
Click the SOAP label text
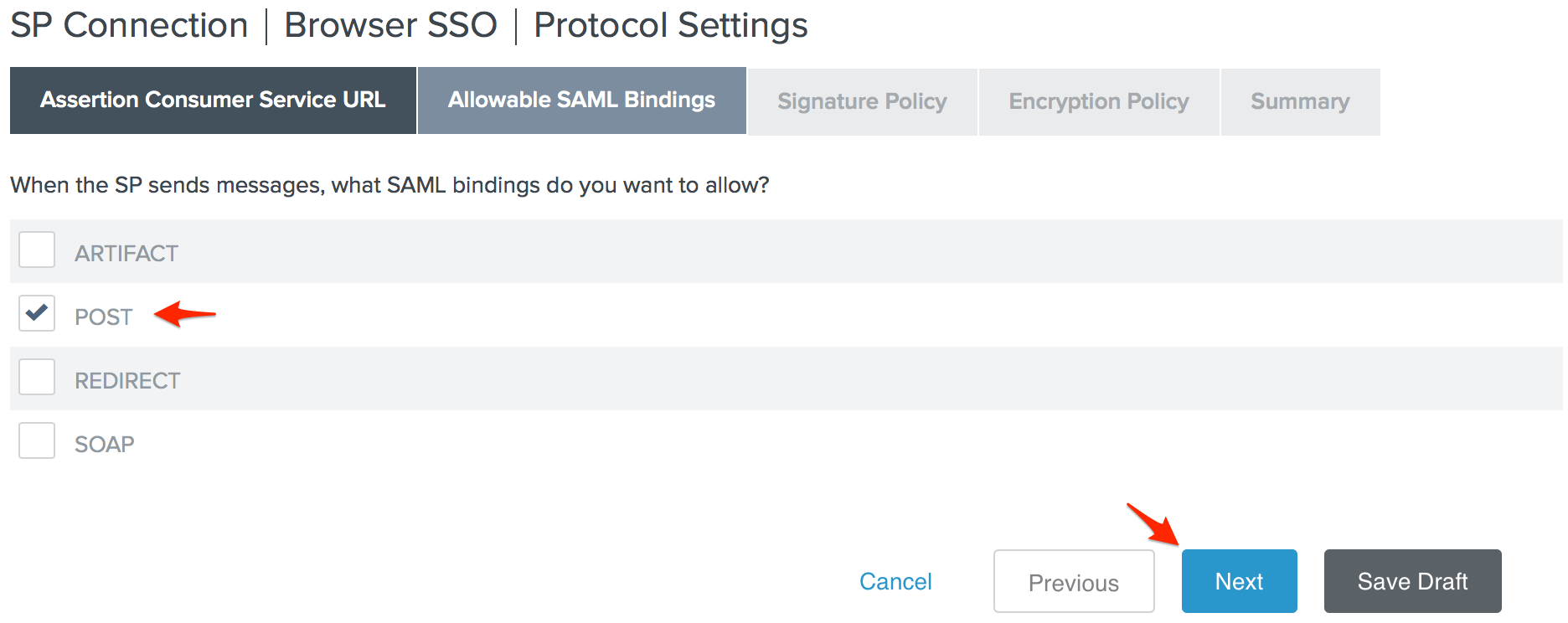point(105,445)
